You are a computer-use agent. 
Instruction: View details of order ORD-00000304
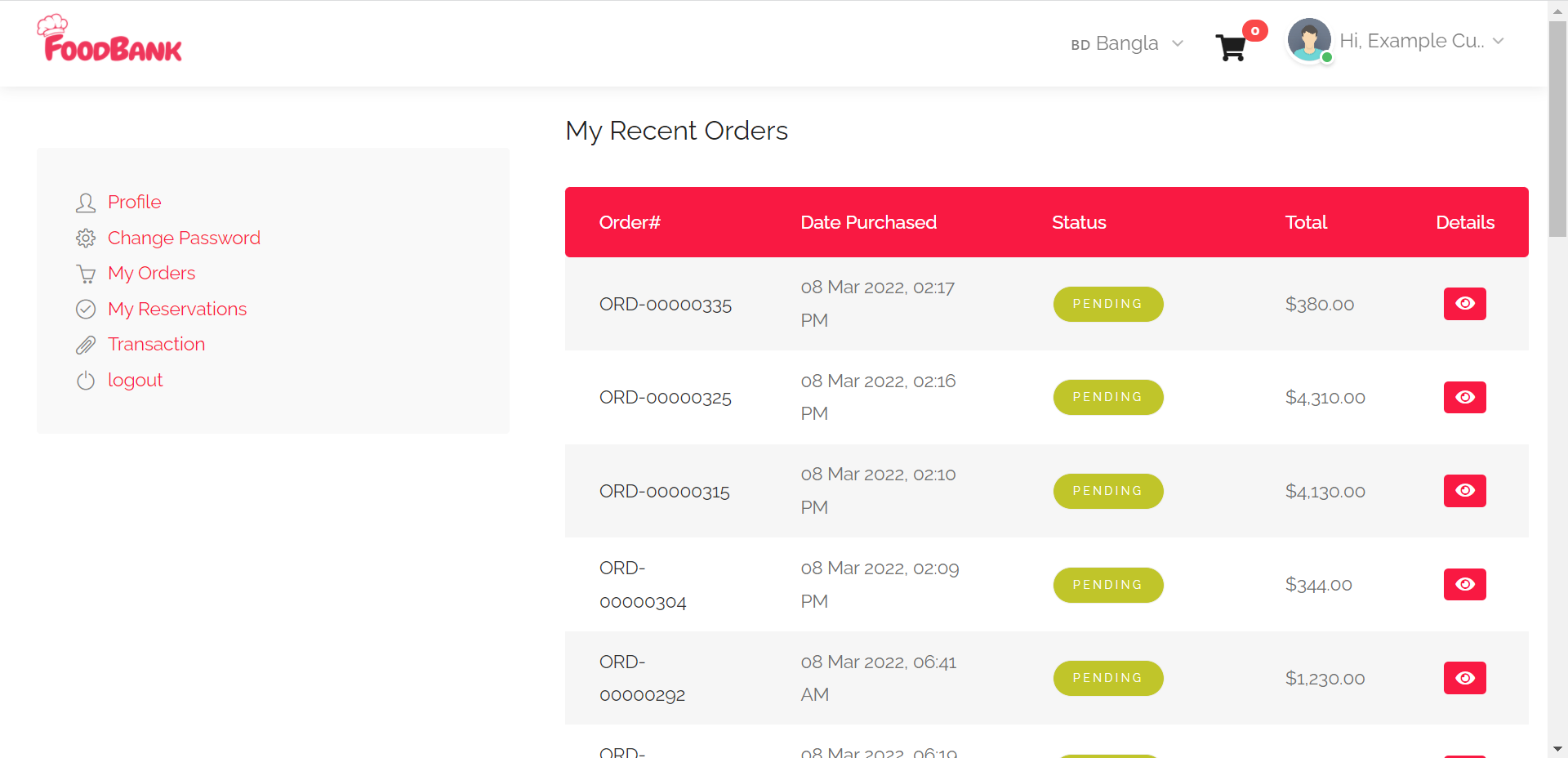(1465, 584)
